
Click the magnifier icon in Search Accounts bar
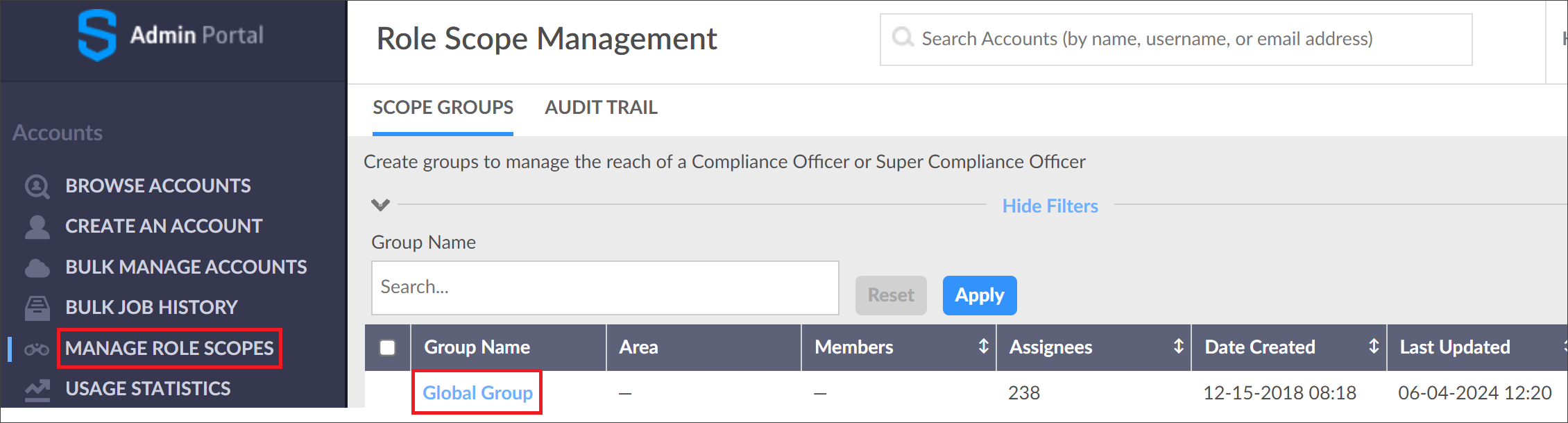[x=902, y=38]
